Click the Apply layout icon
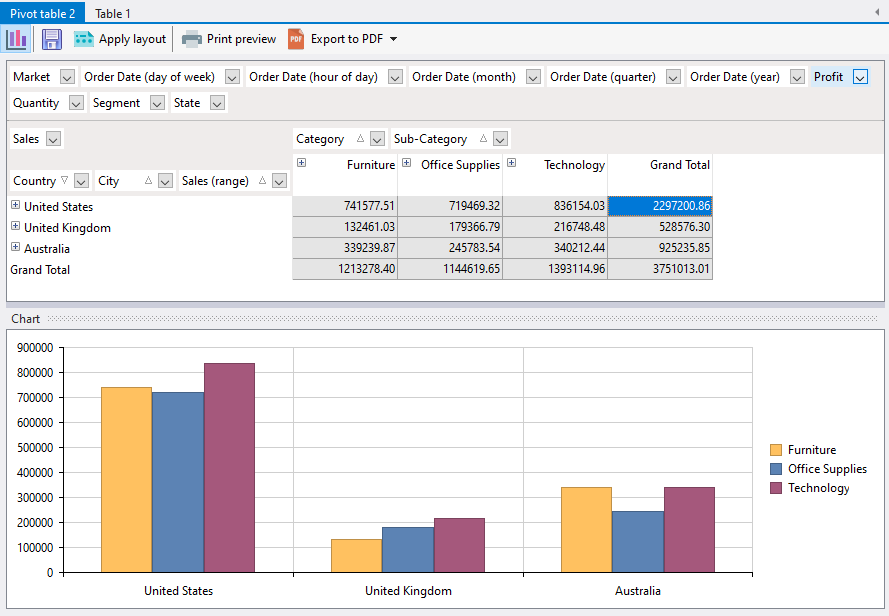The image size is (889, 616). click(84, 39)
